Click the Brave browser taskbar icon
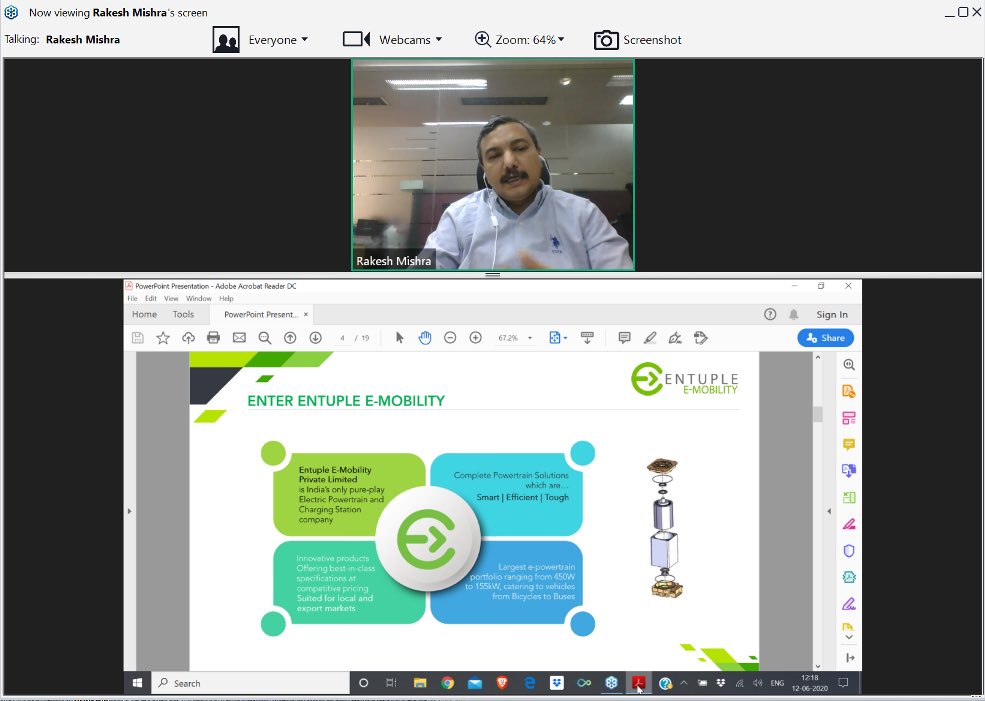The width and height of the screenshot is (985, 701). (502, 683)
